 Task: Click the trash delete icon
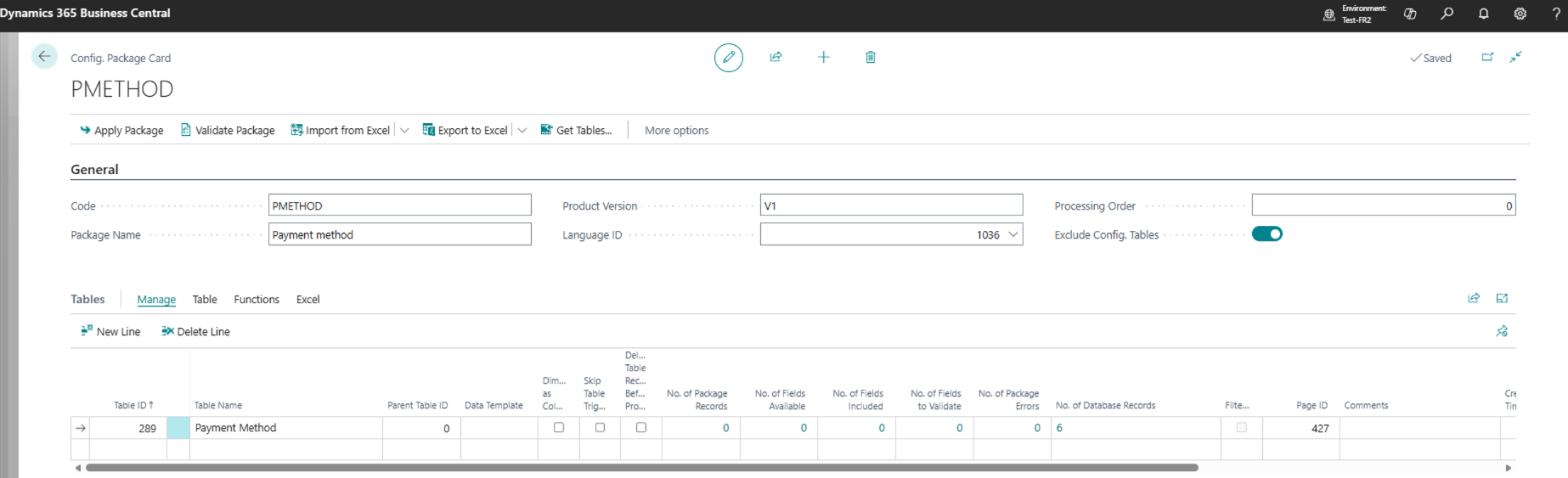point(871,57)
